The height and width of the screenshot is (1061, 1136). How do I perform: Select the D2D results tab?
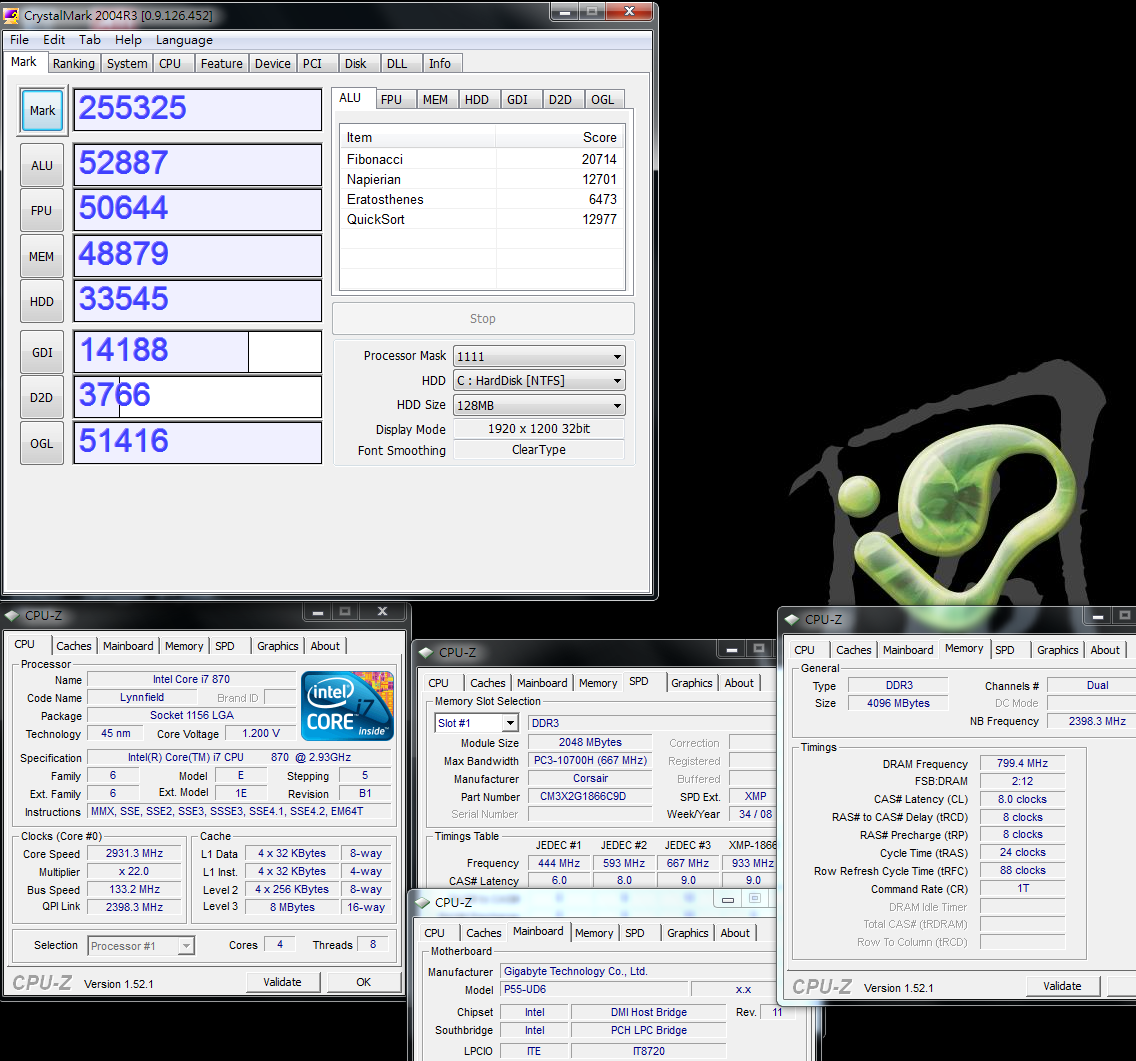tap(560, 99)
